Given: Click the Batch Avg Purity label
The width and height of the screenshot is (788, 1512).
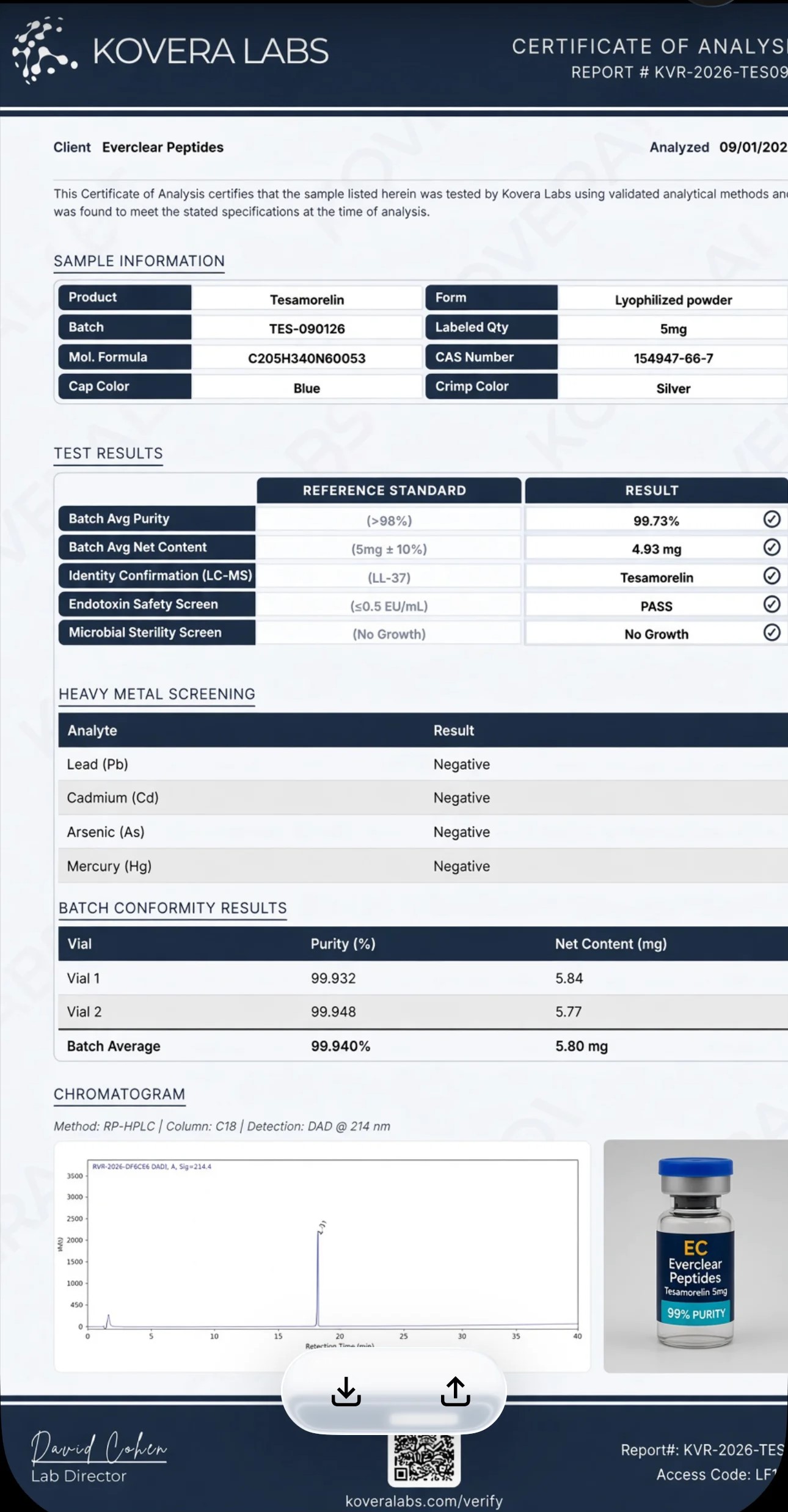Looking at the screenshot, I should tap(156, 519).
